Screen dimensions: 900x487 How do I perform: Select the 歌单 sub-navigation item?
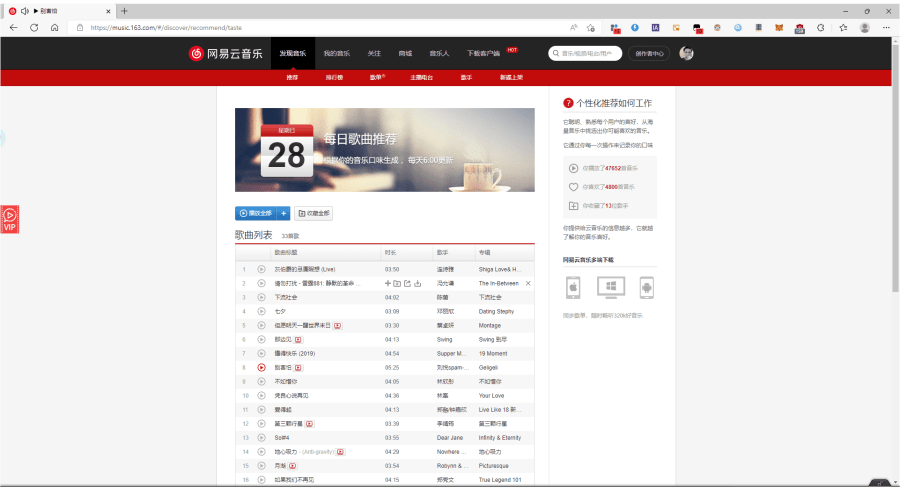377,78
